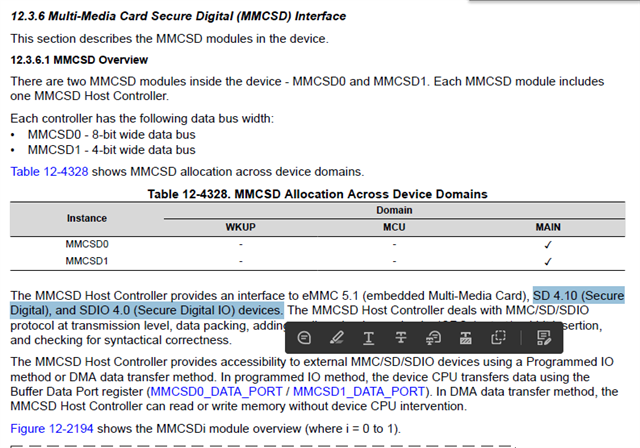Image resolution: width=640 pixels, height=448 pixels.
Task: Click the MMCSD0 instance table cell
Action: pos(87,244)
